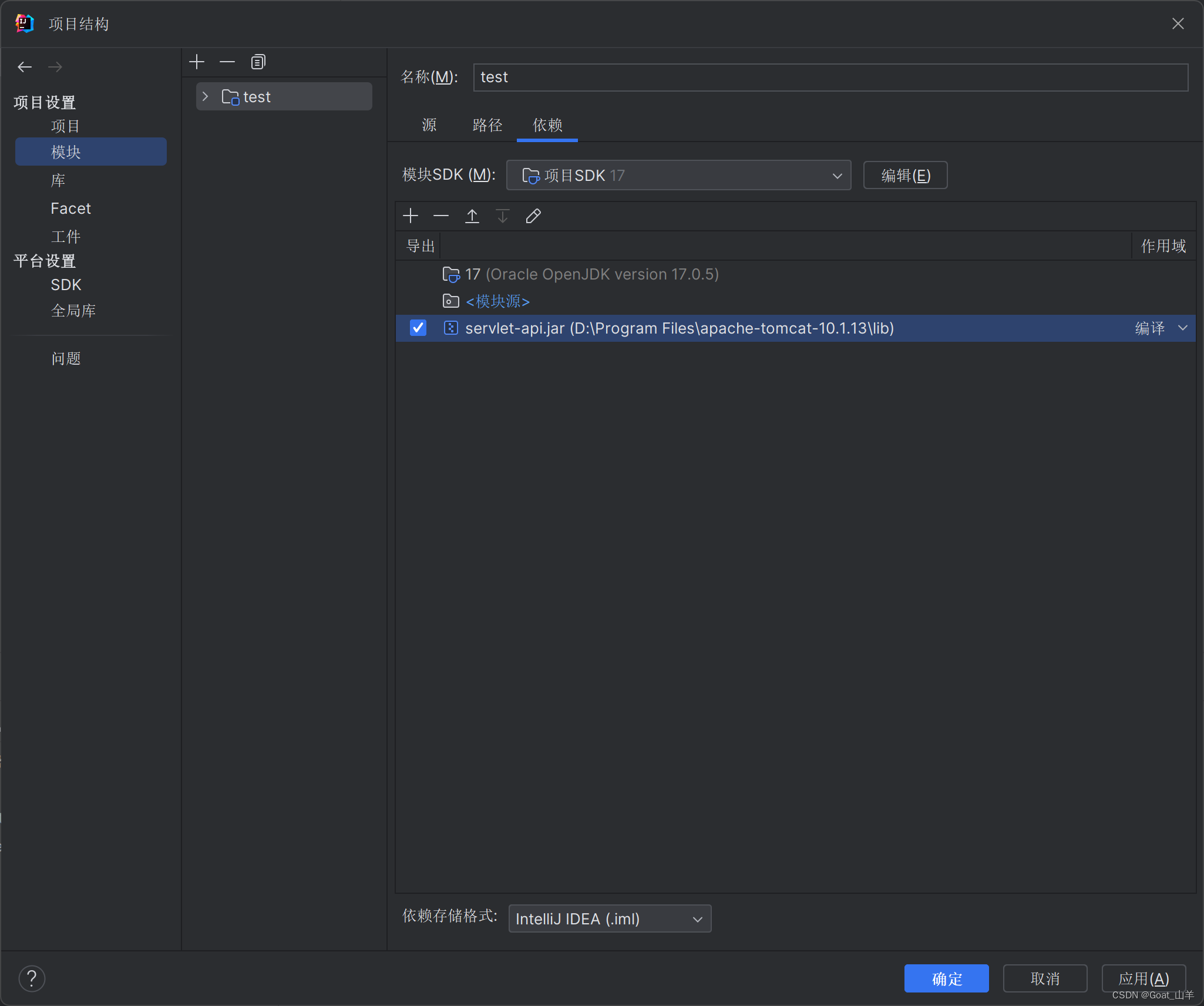Image resolution: width=1204 pixels, height=1006 pixels.
Task: Click the back navigation arrow
Action: 25,67
